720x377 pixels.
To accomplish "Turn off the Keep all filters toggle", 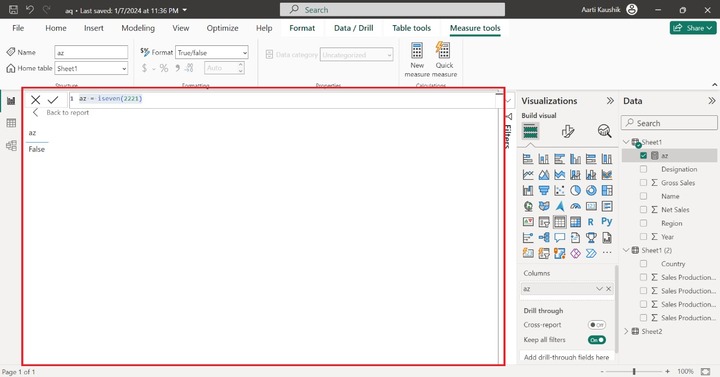I will 596,340.
